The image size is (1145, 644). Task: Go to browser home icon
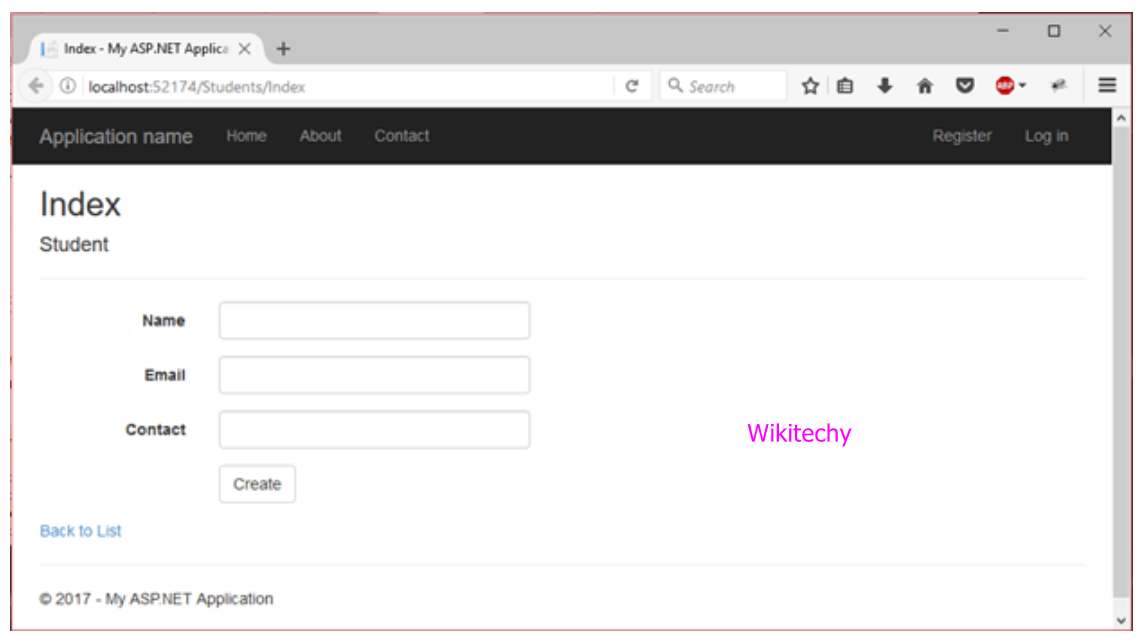click(x=925, y=87)
